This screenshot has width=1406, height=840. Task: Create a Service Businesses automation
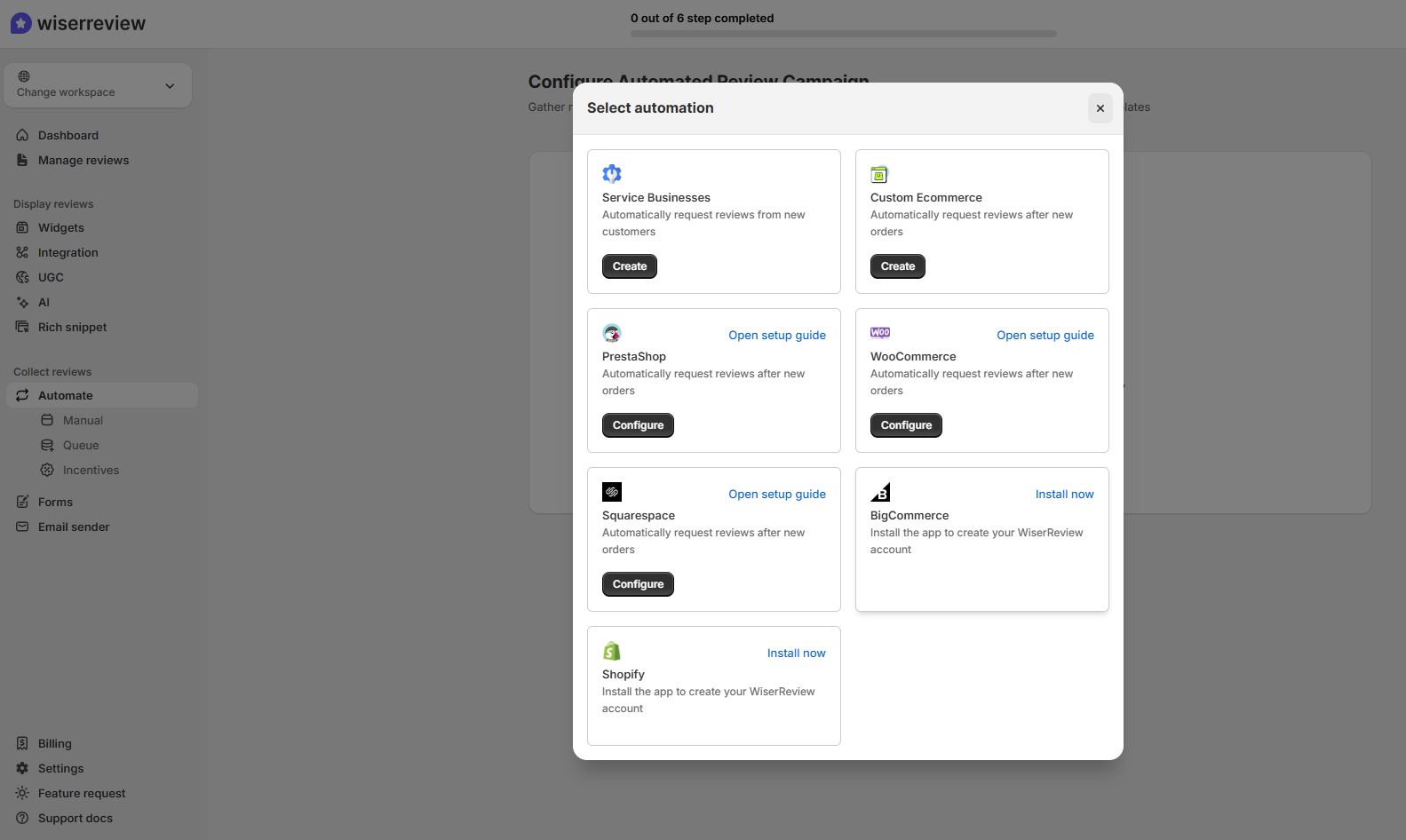pyautogui.click(x=630, y=266)
